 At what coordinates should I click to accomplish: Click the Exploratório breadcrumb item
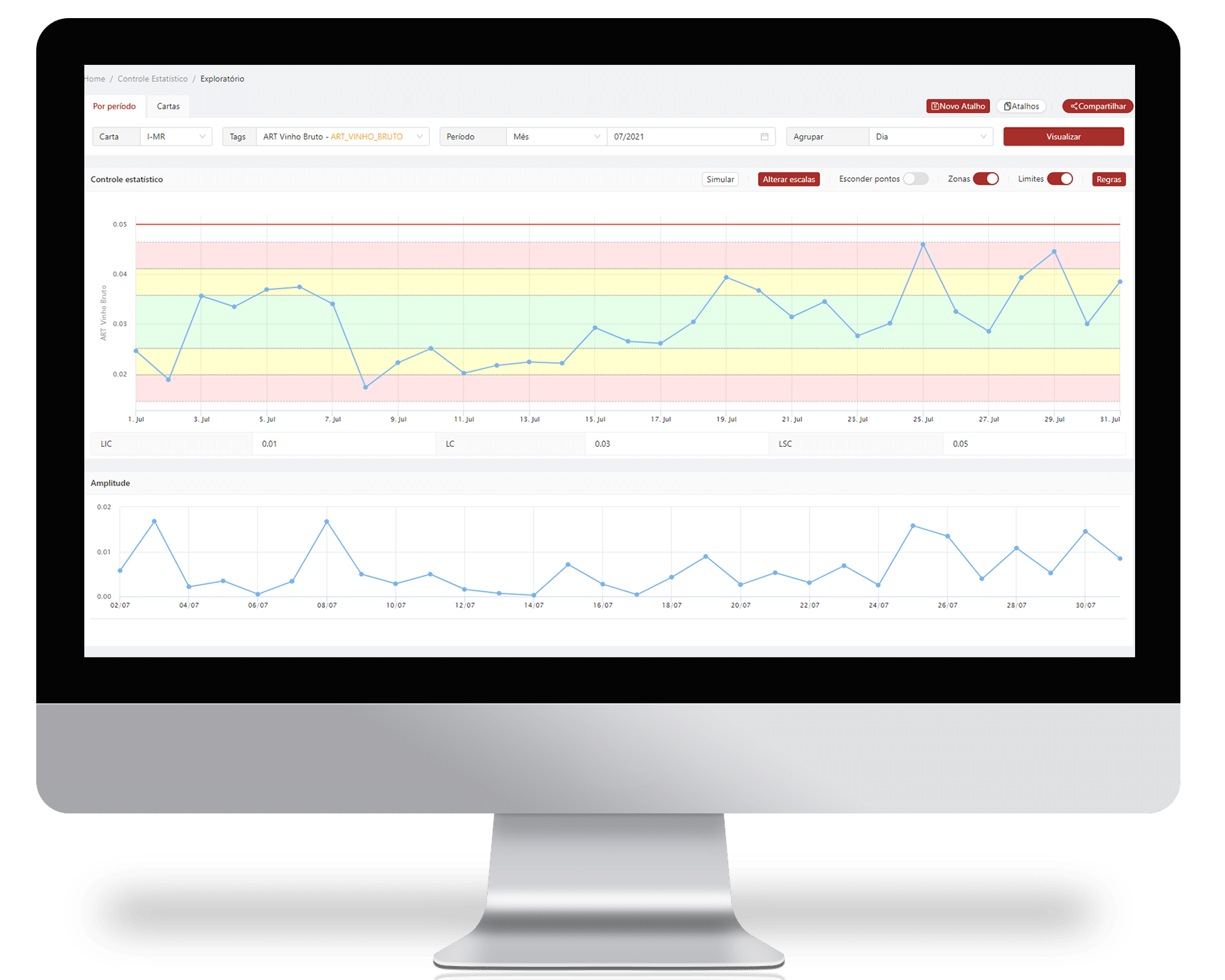(222, 79)
